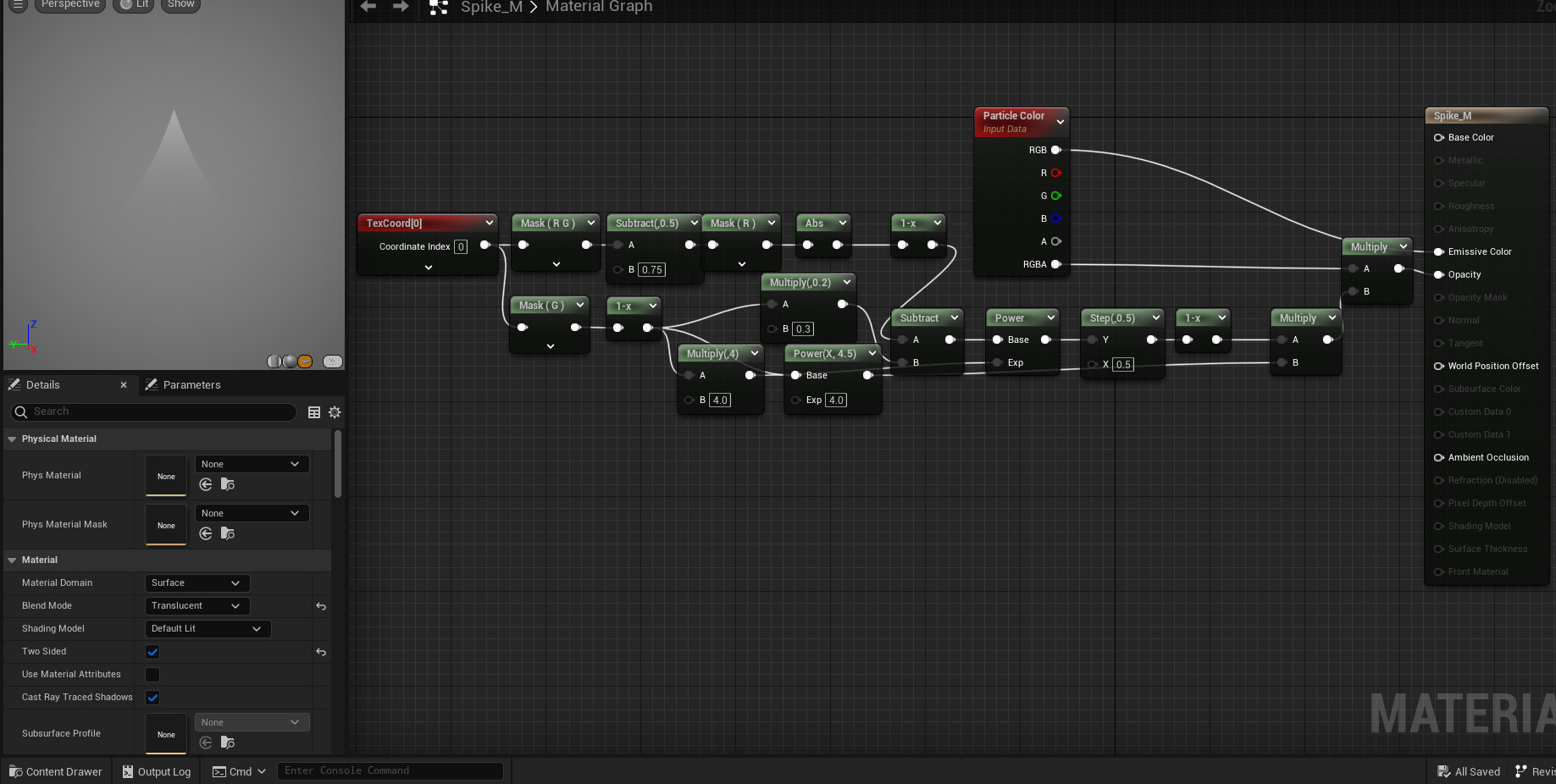This screenshot has width=1556, height=784.
Task: Open the Output Log tab
Action: pyautogui.click(x=157, y=771)
